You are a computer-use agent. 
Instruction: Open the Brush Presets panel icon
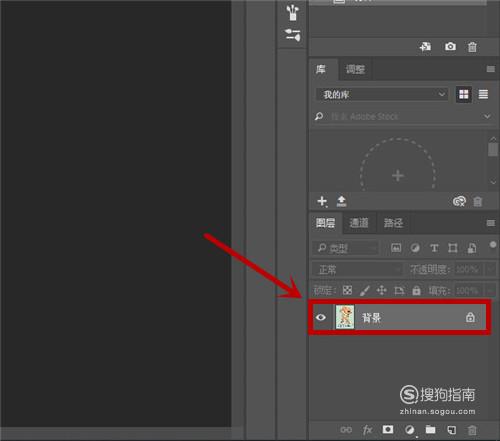point(293,35)
